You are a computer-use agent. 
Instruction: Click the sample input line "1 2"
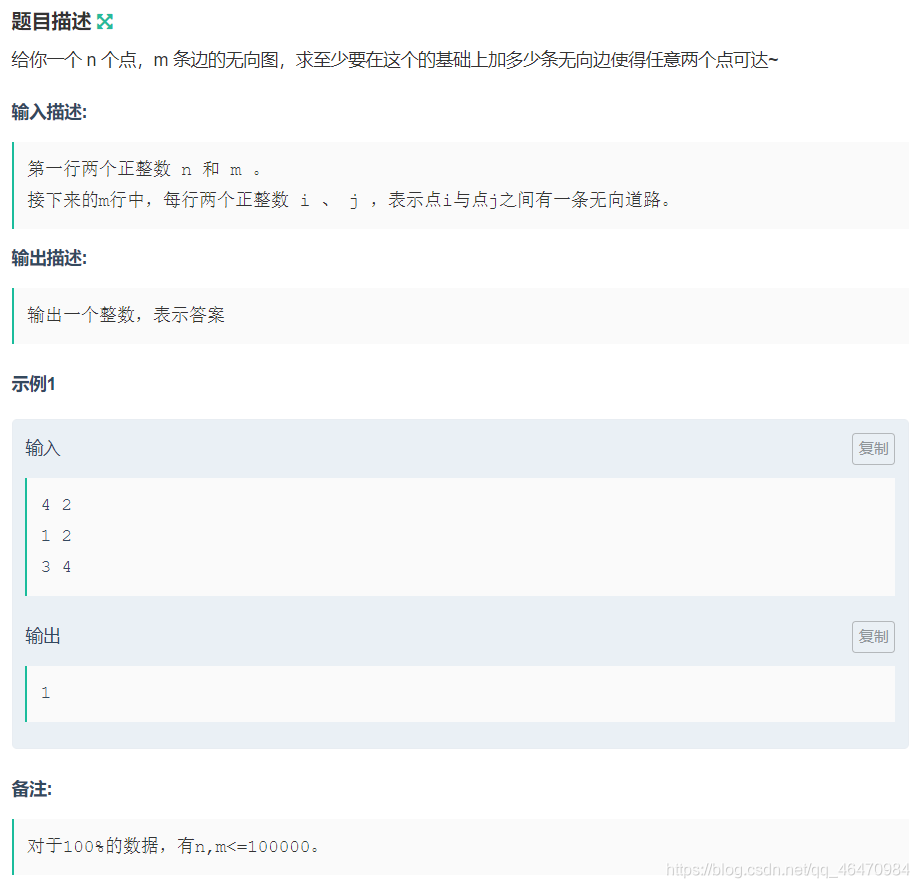[x=56, y=536]
